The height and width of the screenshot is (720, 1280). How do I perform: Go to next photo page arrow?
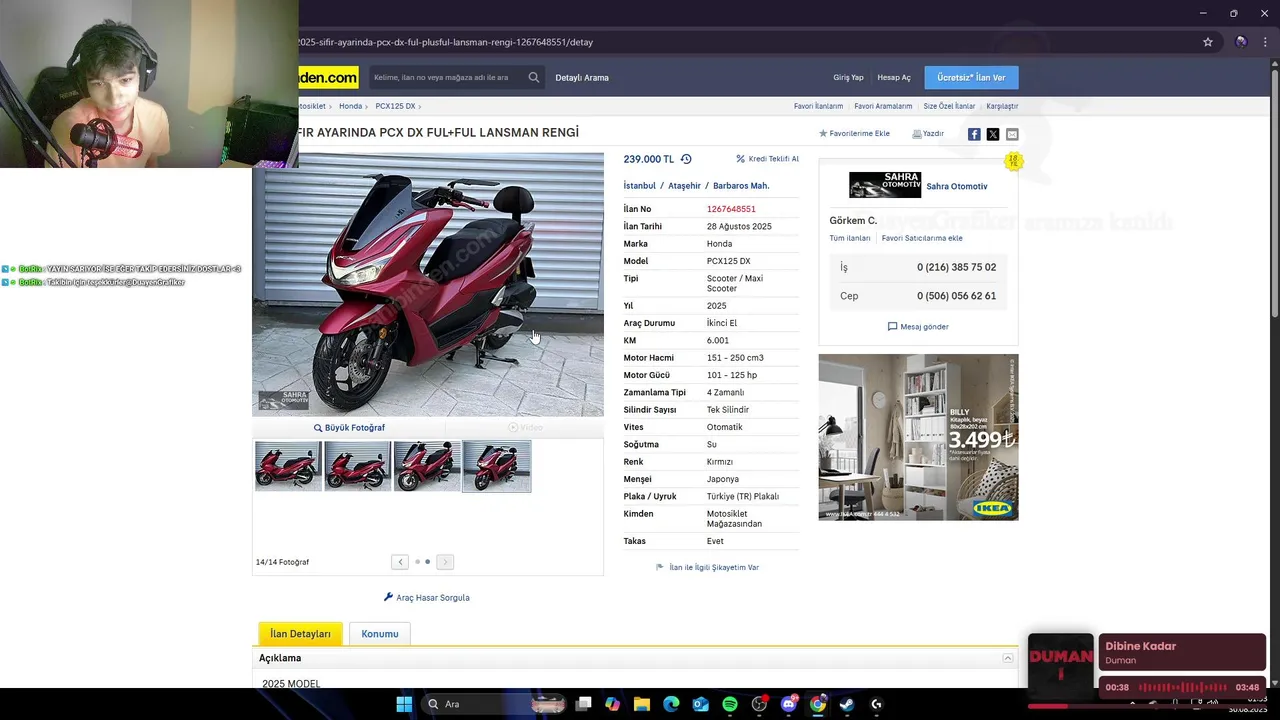(x=445, y=562)
